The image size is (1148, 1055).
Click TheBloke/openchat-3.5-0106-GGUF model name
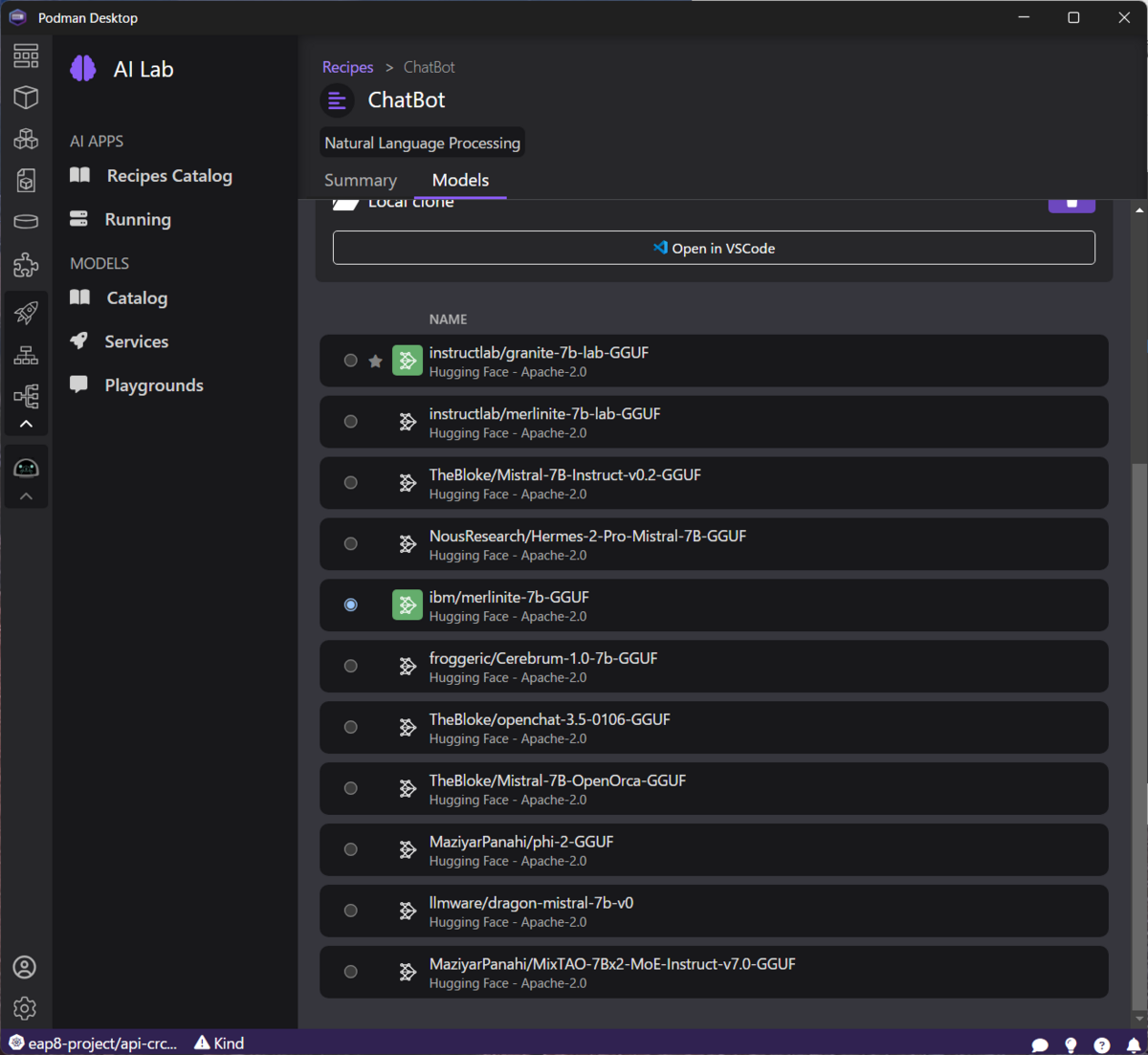click(x=549, y=719)
